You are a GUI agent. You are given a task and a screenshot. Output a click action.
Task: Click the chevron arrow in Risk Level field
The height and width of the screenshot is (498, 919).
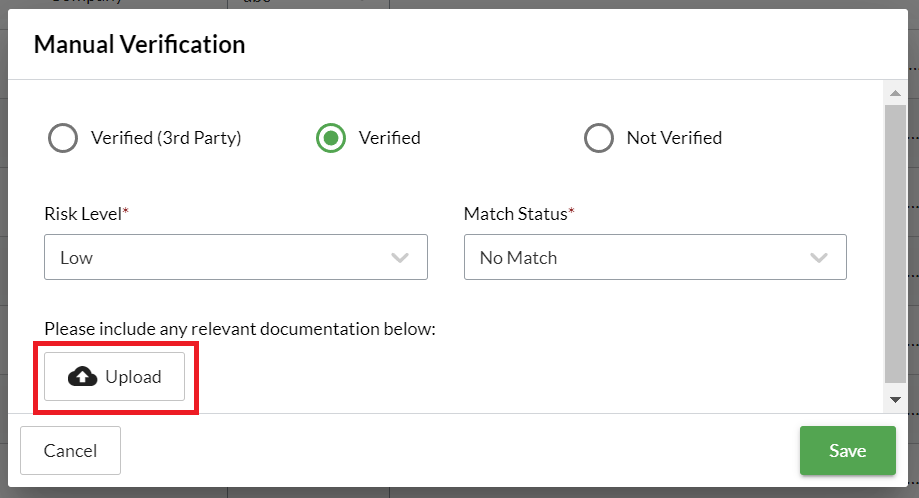tap(400, 258)
